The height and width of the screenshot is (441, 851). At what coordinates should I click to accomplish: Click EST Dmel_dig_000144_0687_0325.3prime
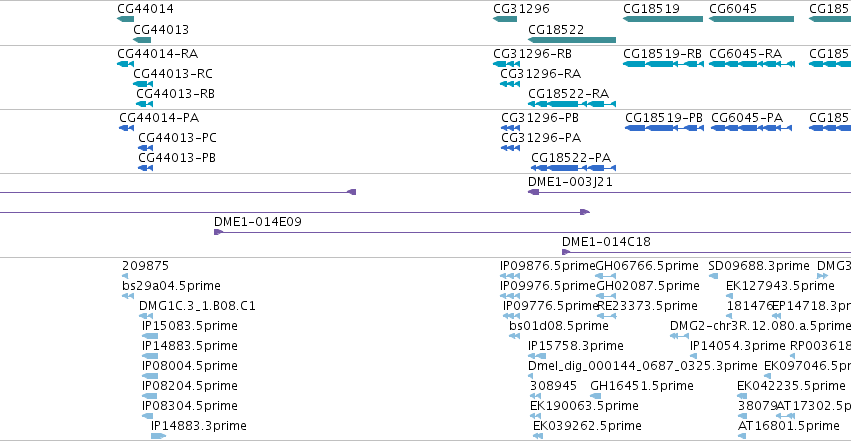[x=530, y=376]
